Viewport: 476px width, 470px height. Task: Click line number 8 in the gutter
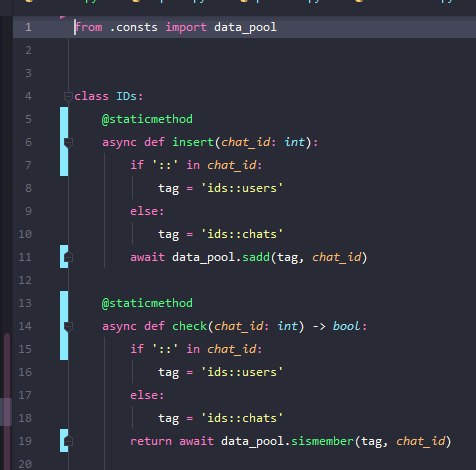pos(28,188)
